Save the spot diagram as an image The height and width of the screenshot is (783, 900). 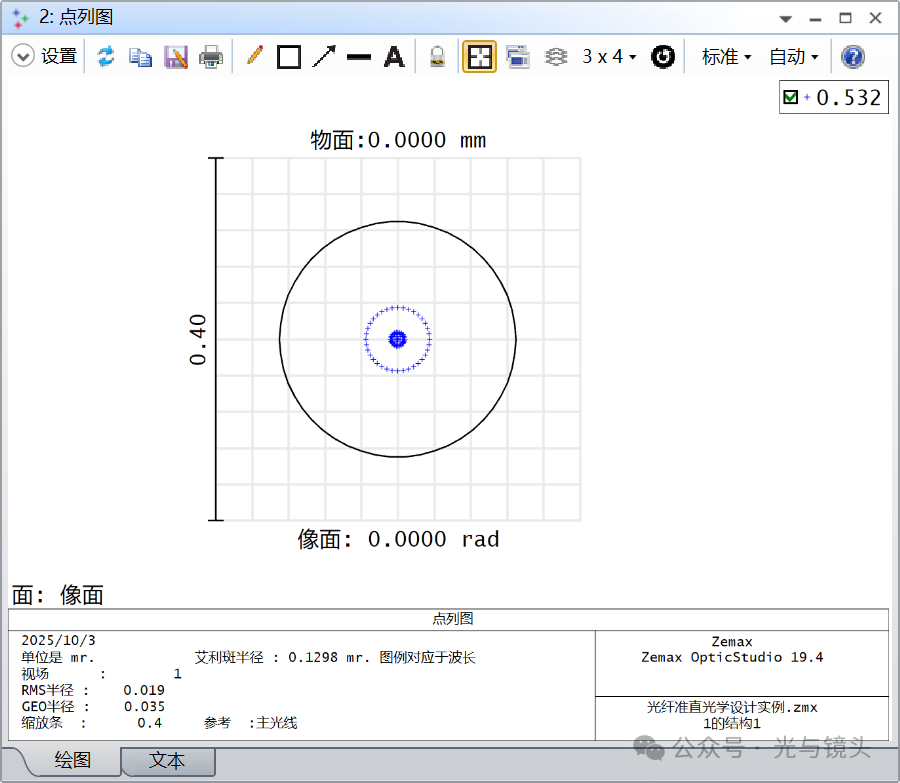[x=176, y=56]
